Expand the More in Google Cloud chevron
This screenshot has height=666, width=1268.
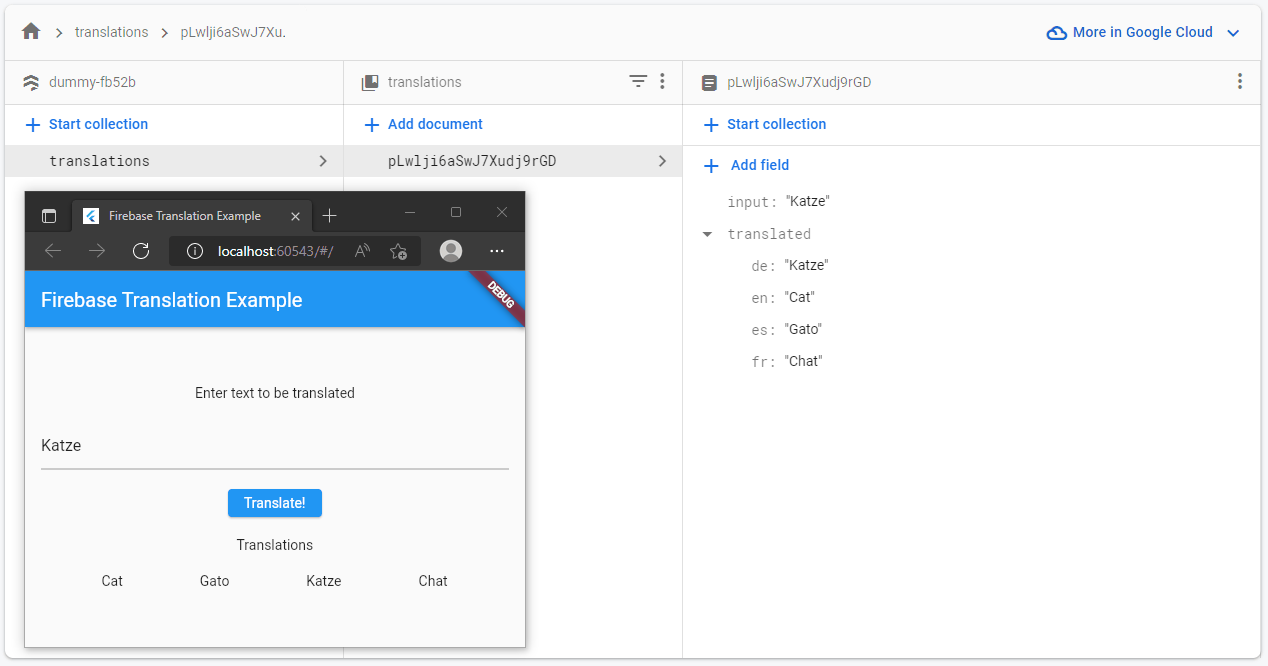tap(1233, 33)
